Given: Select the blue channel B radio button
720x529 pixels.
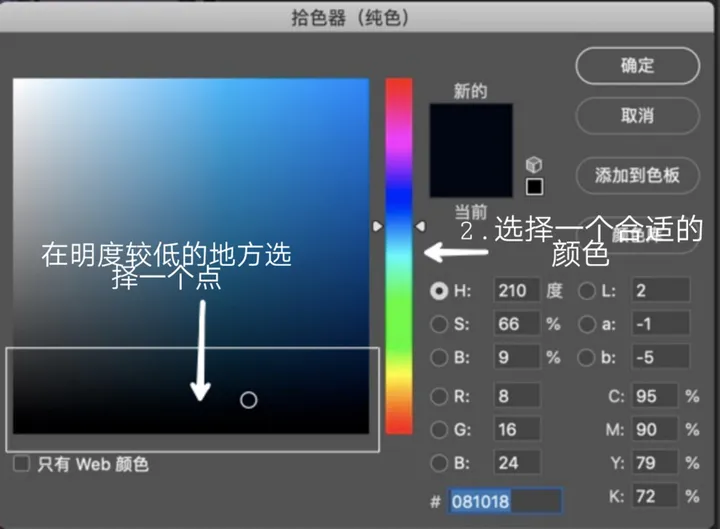Looking at the screenshot, I should pyautogui.click(x=439, y=463).
